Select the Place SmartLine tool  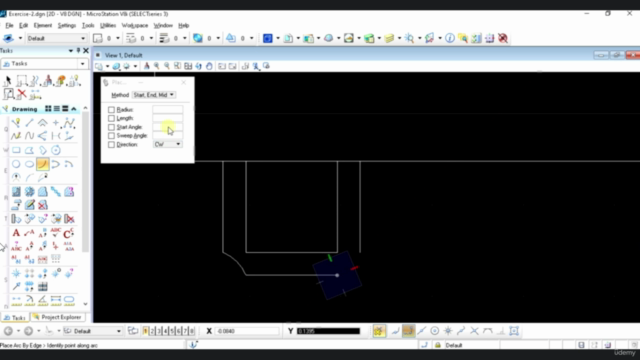coord(16,122)
